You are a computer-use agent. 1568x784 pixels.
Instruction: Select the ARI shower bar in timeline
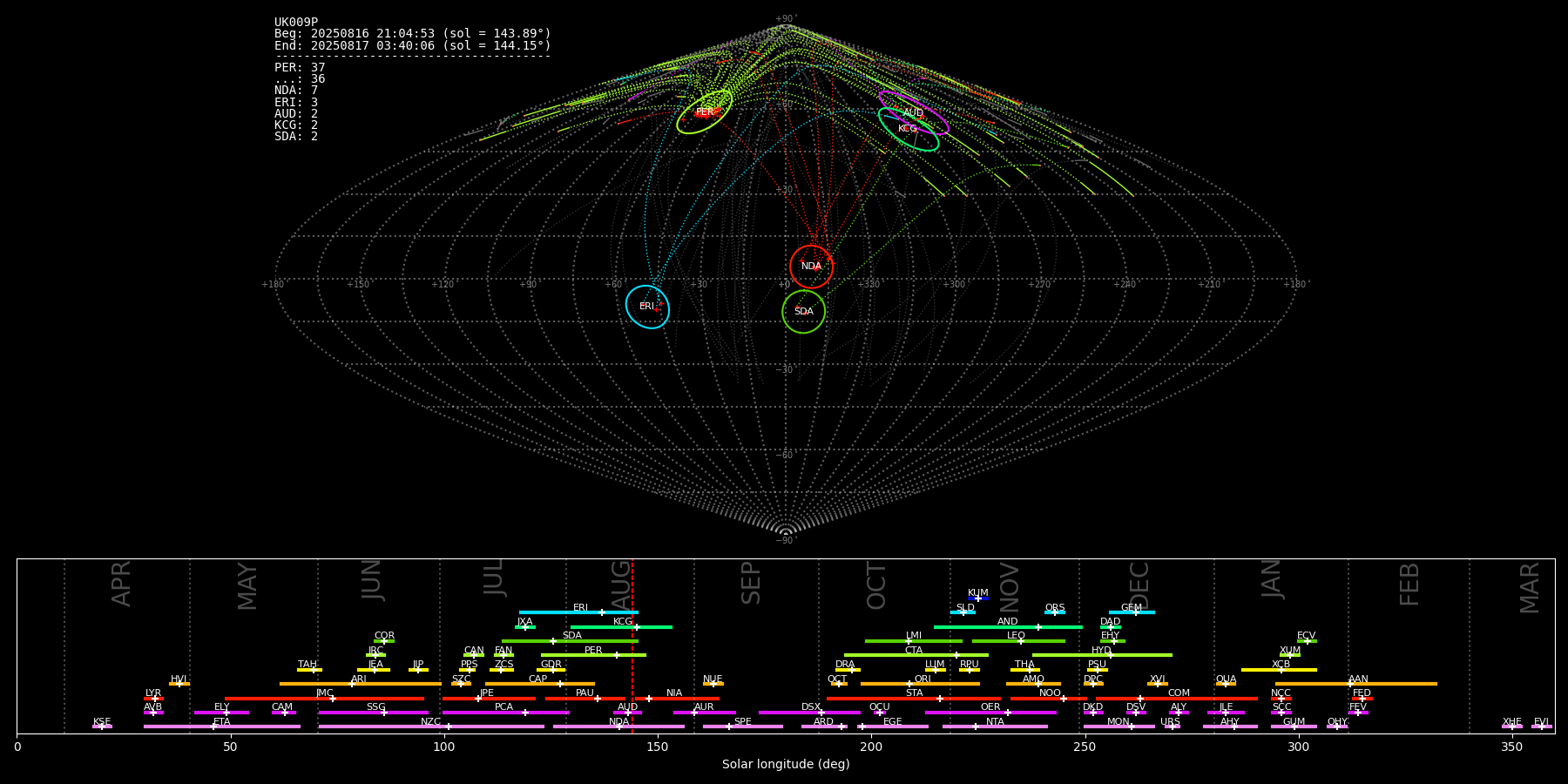pos(360,684)
